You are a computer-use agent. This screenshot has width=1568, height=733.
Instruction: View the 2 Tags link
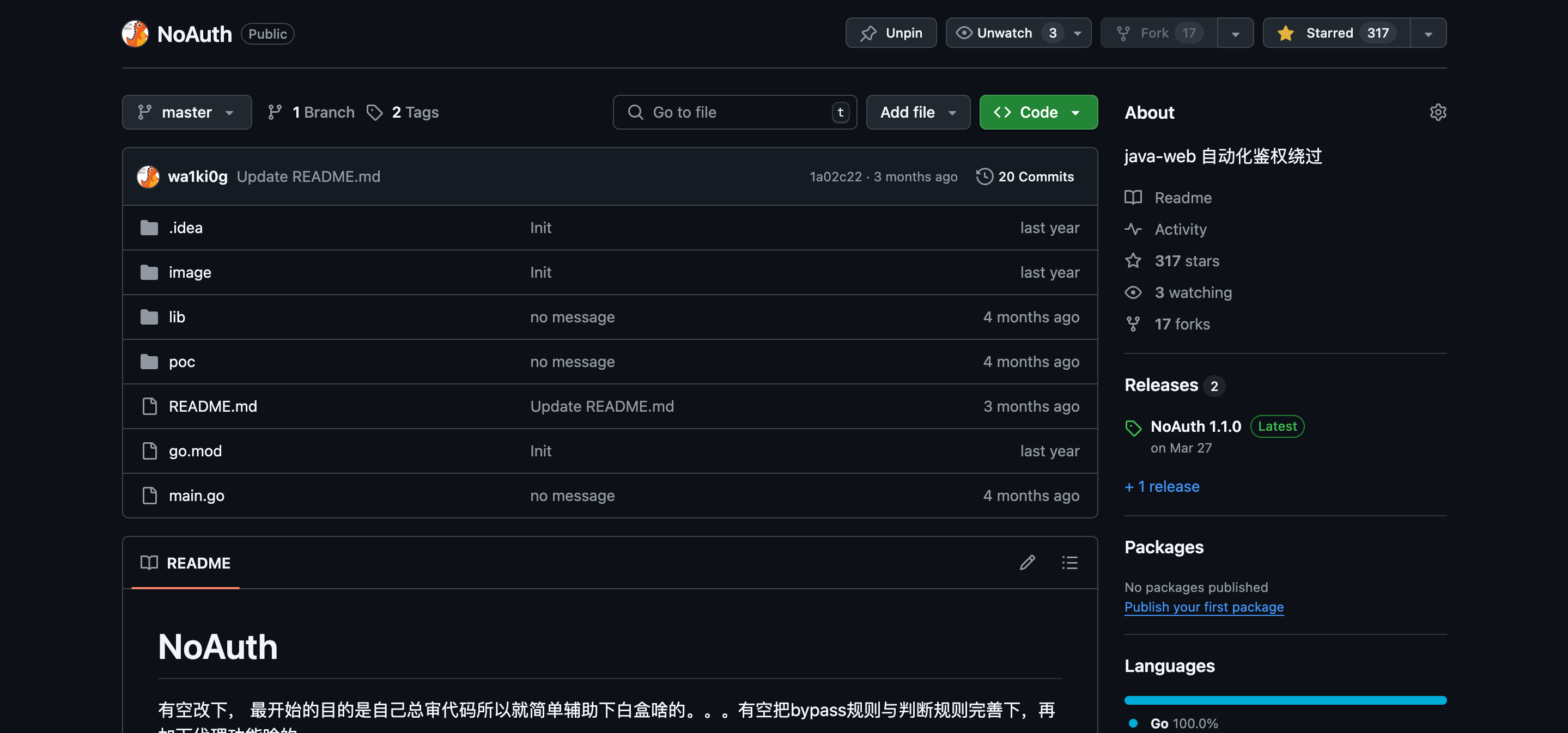(402, 112)
